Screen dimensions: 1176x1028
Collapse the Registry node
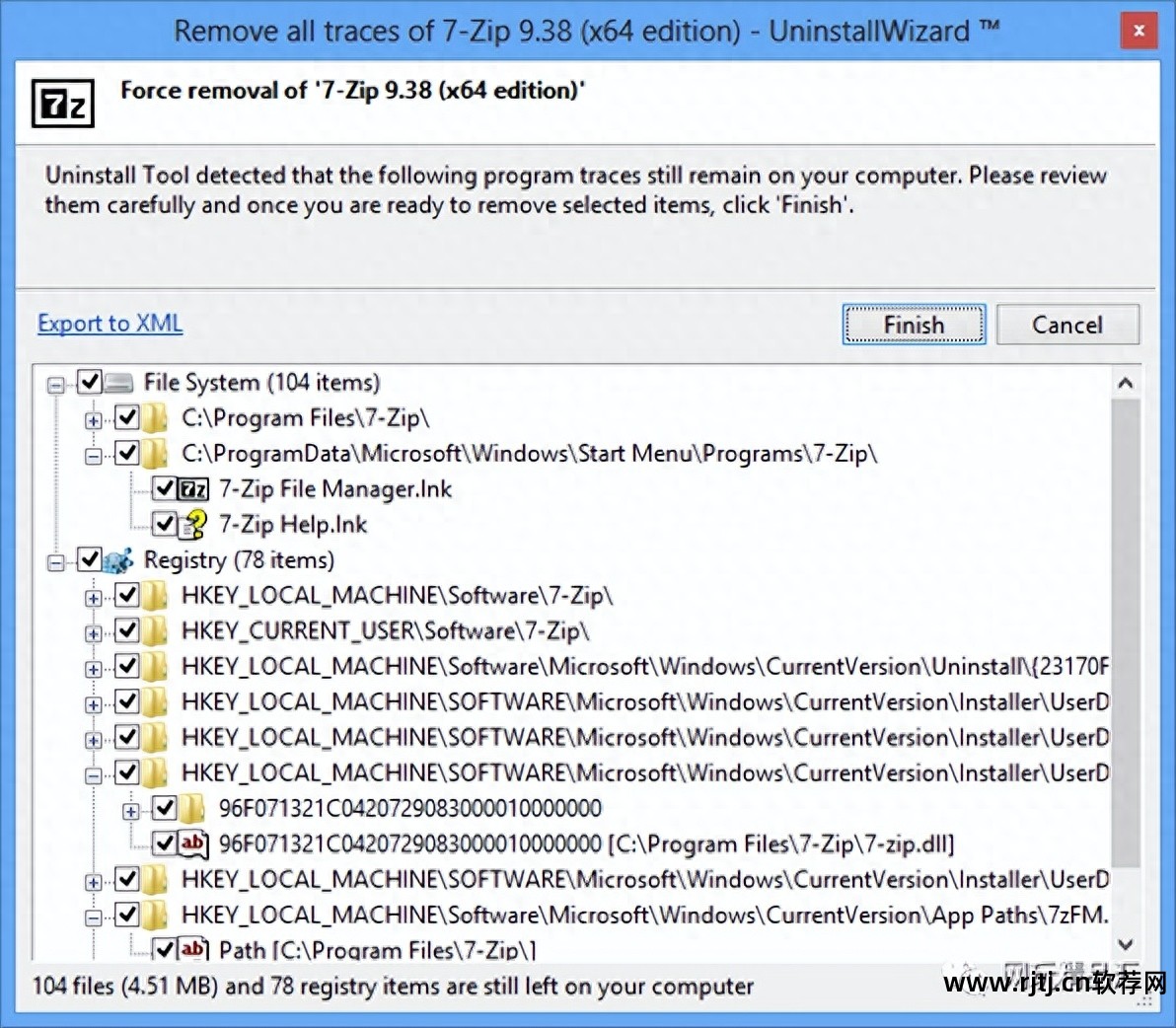tap(55, 562)
